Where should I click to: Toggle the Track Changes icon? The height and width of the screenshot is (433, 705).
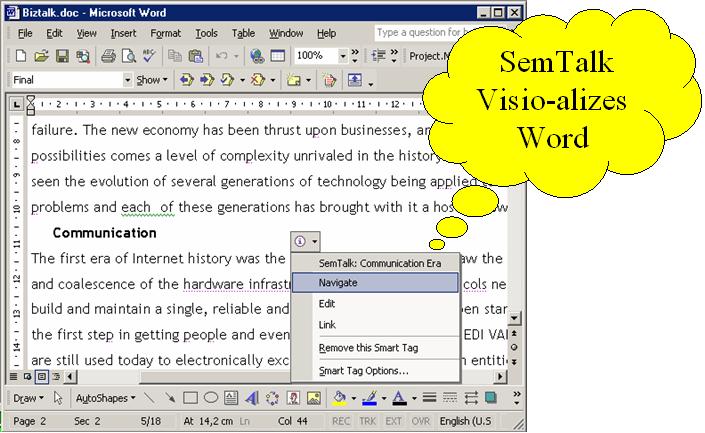click(330, 80)
